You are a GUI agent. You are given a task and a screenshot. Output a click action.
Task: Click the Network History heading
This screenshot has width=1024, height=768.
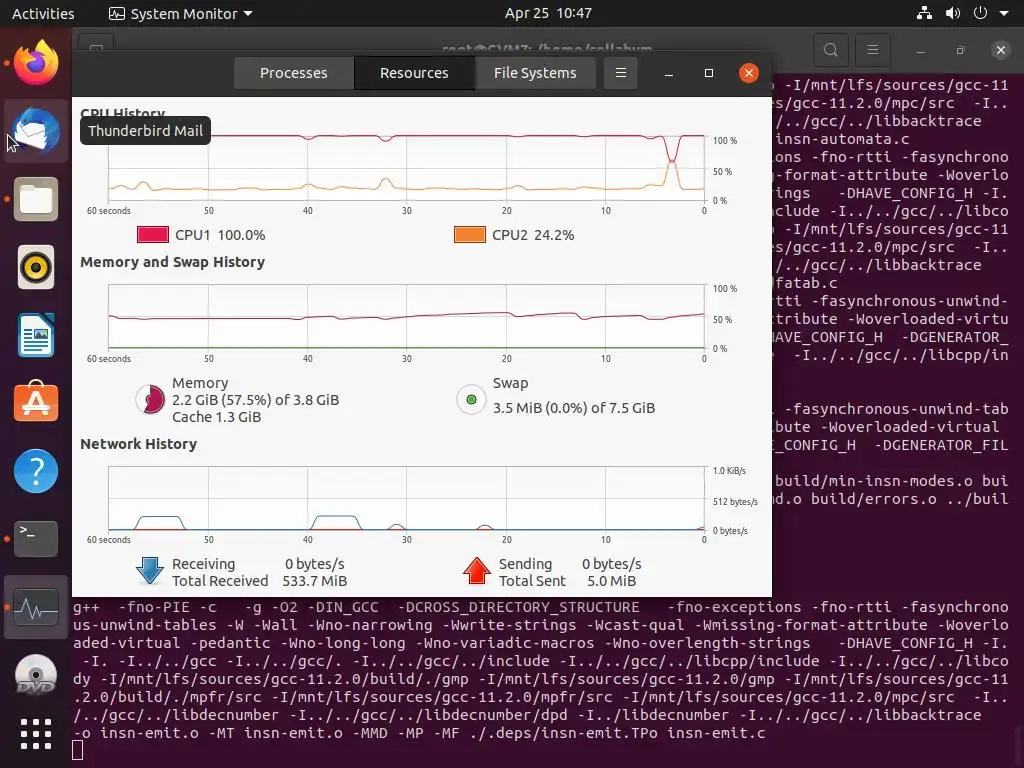coord(138,444)
